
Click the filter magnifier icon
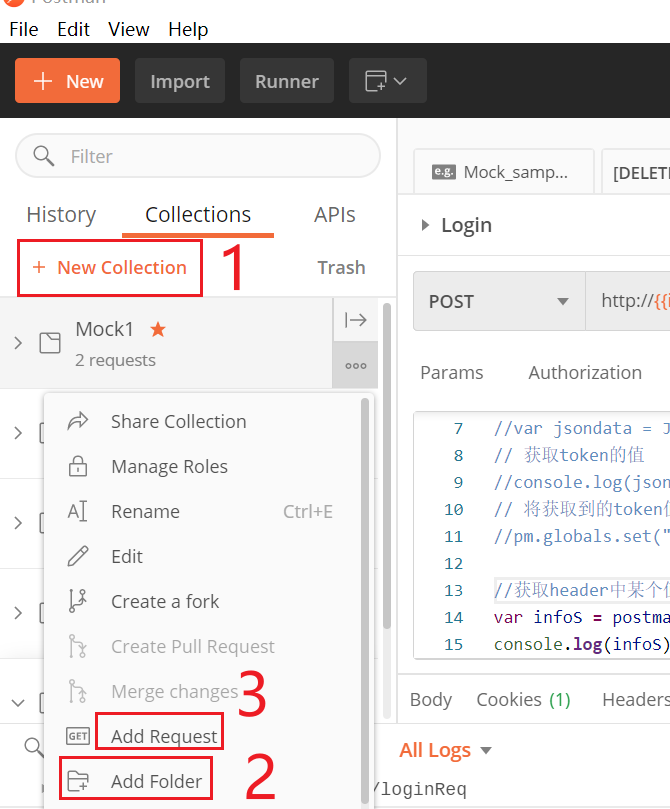(43, 156)
